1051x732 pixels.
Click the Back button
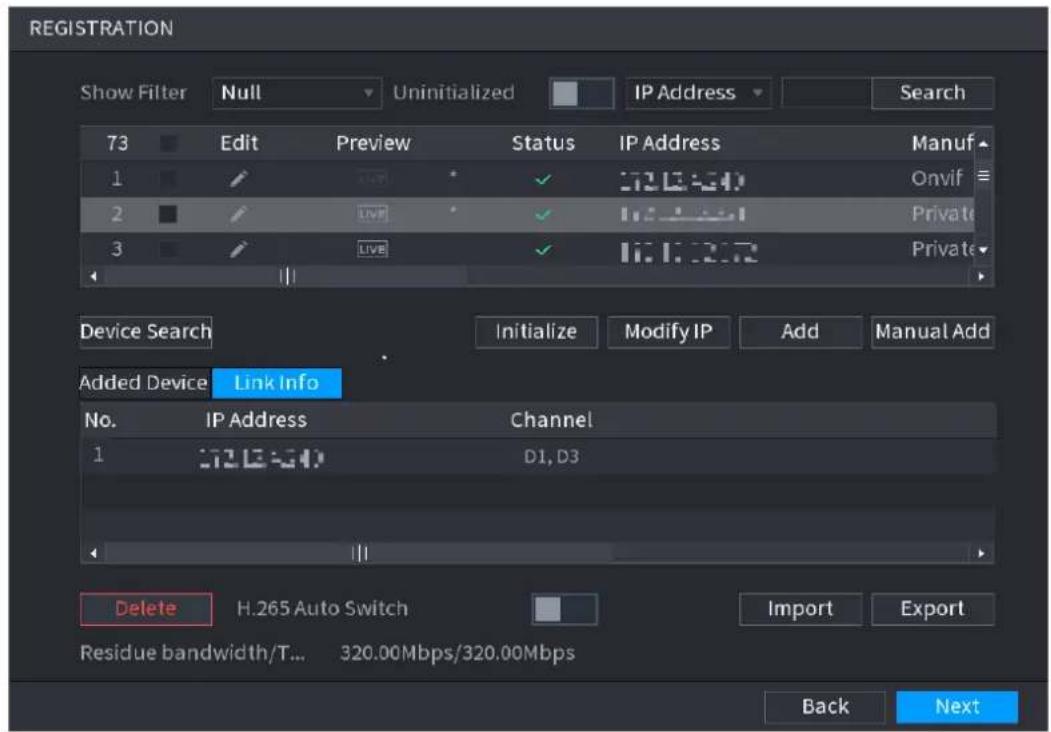tap(825, 707)
